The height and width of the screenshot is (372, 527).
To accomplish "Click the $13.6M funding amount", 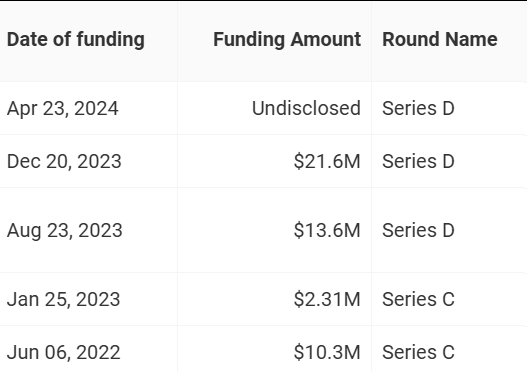I will point(327,230).
